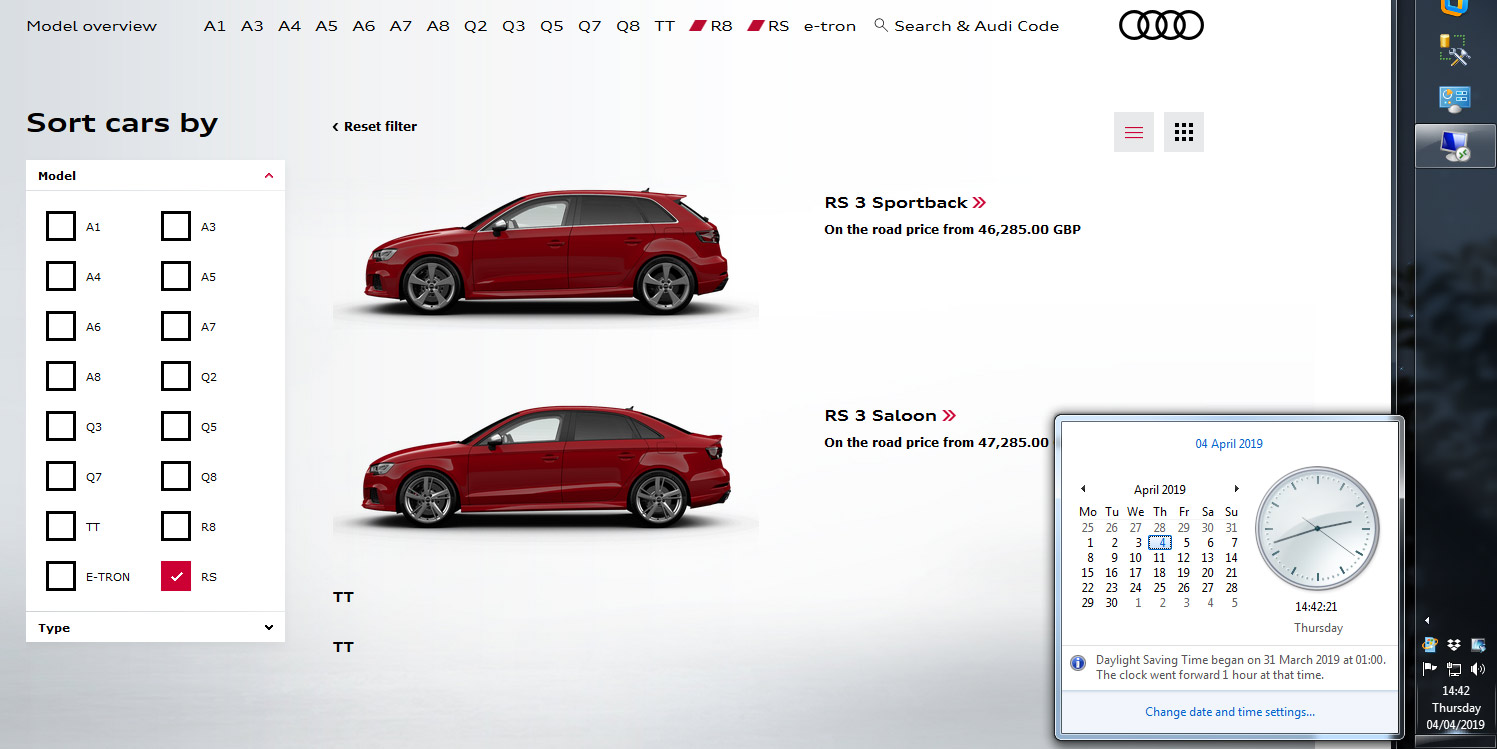Open the e-tron navigation item
The image size is (1497, 749).
(830, 26)
